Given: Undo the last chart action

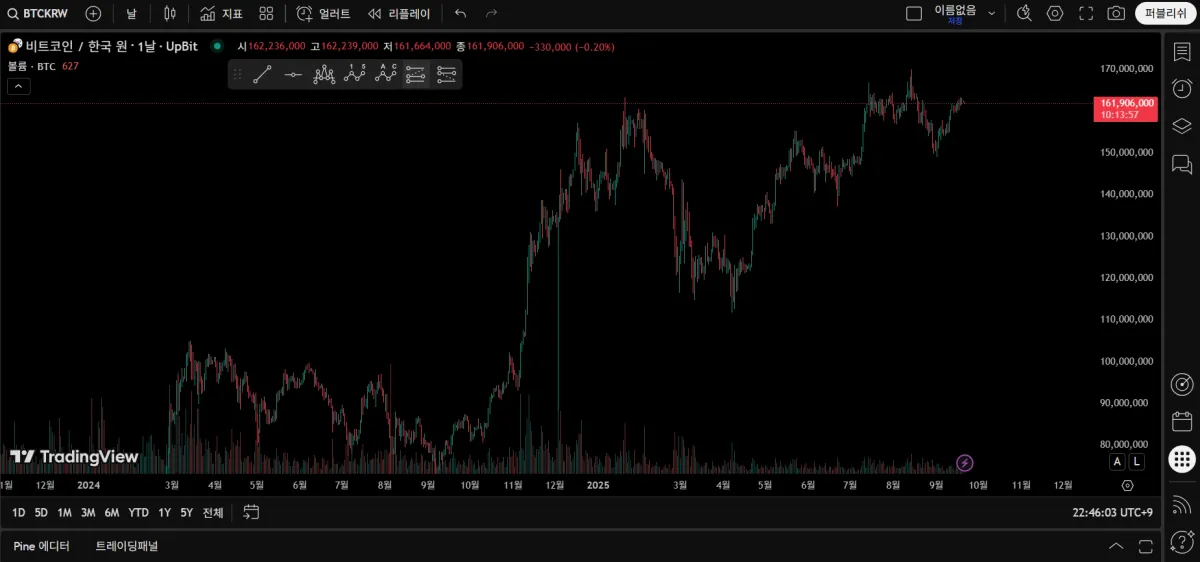Looking at the screenshot, I should click(460, 14).
